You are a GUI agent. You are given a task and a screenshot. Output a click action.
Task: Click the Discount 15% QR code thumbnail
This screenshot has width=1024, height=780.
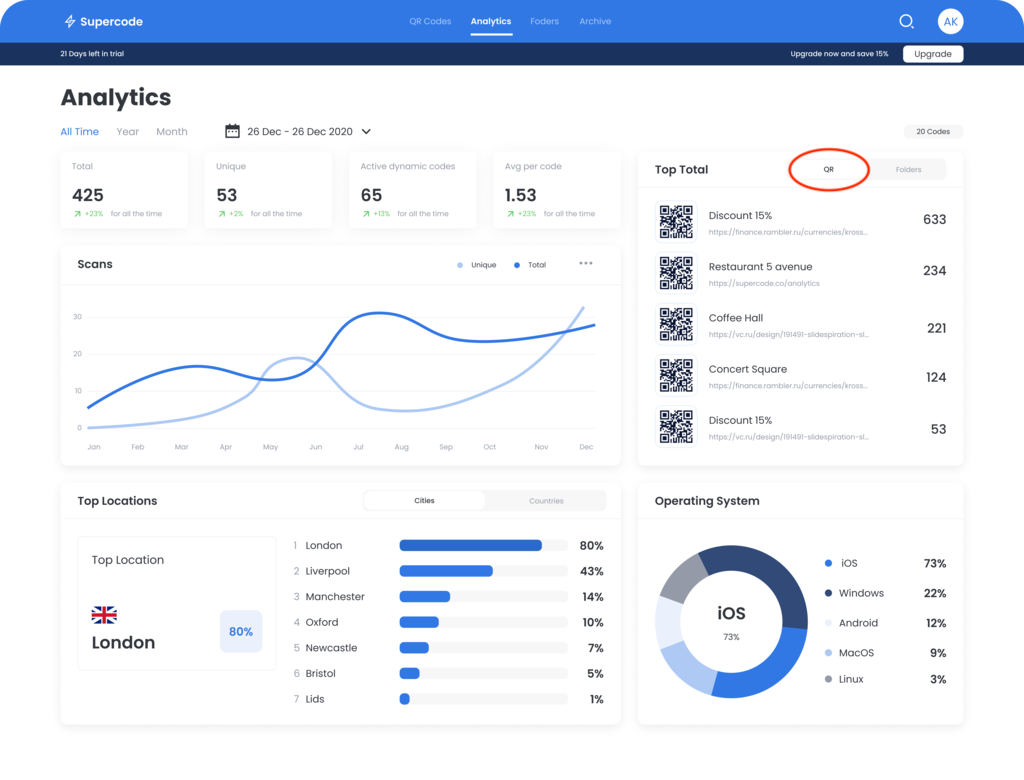tap(675, 220)
